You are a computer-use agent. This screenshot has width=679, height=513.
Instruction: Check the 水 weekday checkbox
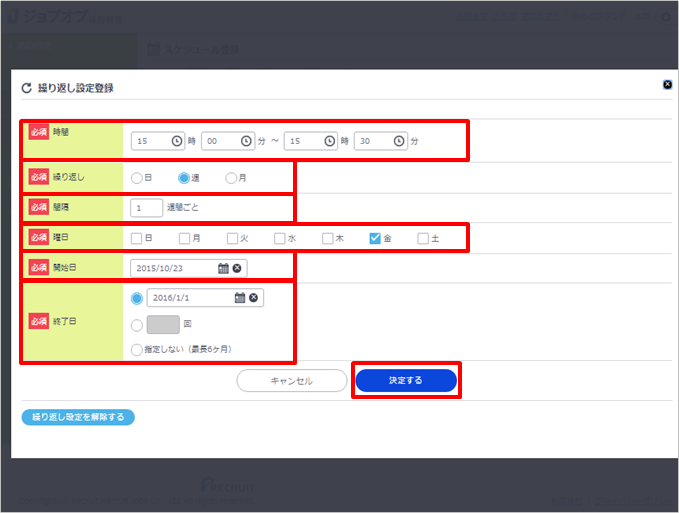point(280,238)
